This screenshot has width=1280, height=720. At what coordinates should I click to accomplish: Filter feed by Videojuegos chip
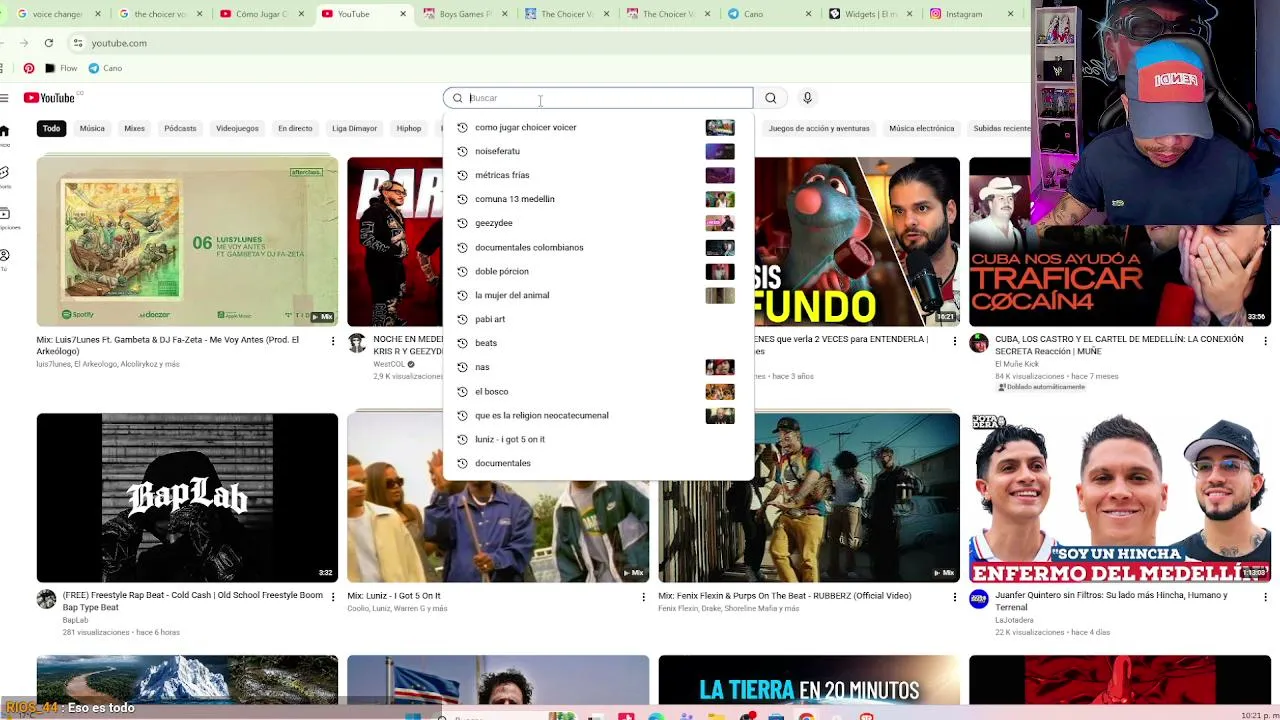point(237,128)
